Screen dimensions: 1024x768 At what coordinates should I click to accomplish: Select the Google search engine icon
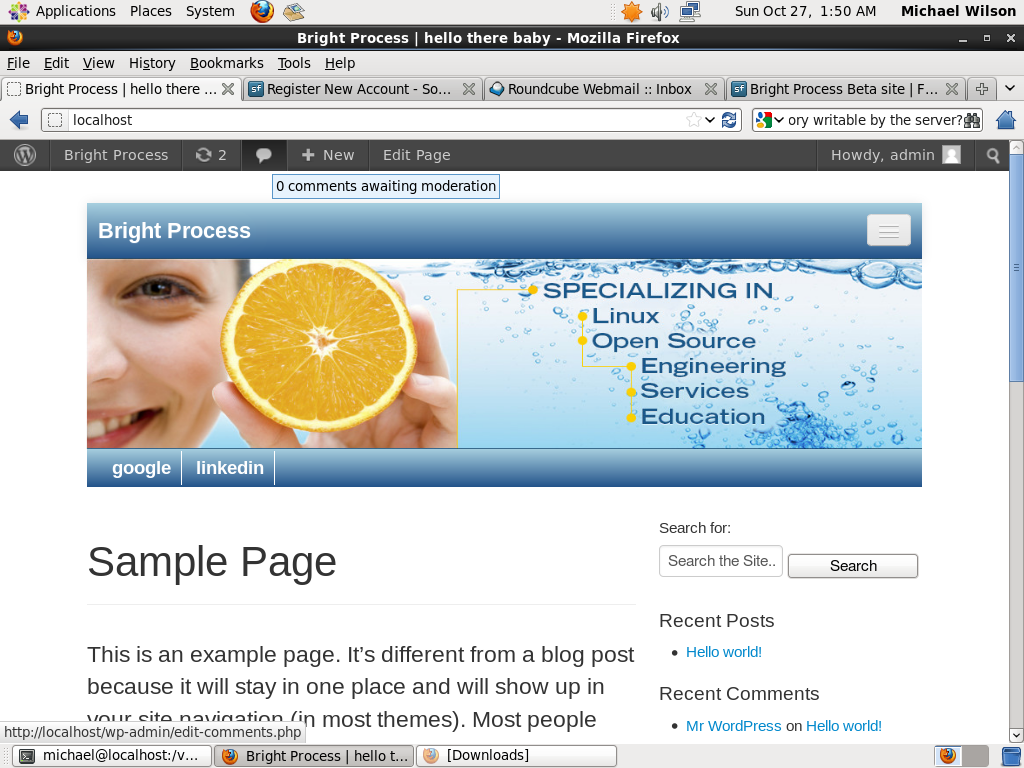click(x=764, y=120)
